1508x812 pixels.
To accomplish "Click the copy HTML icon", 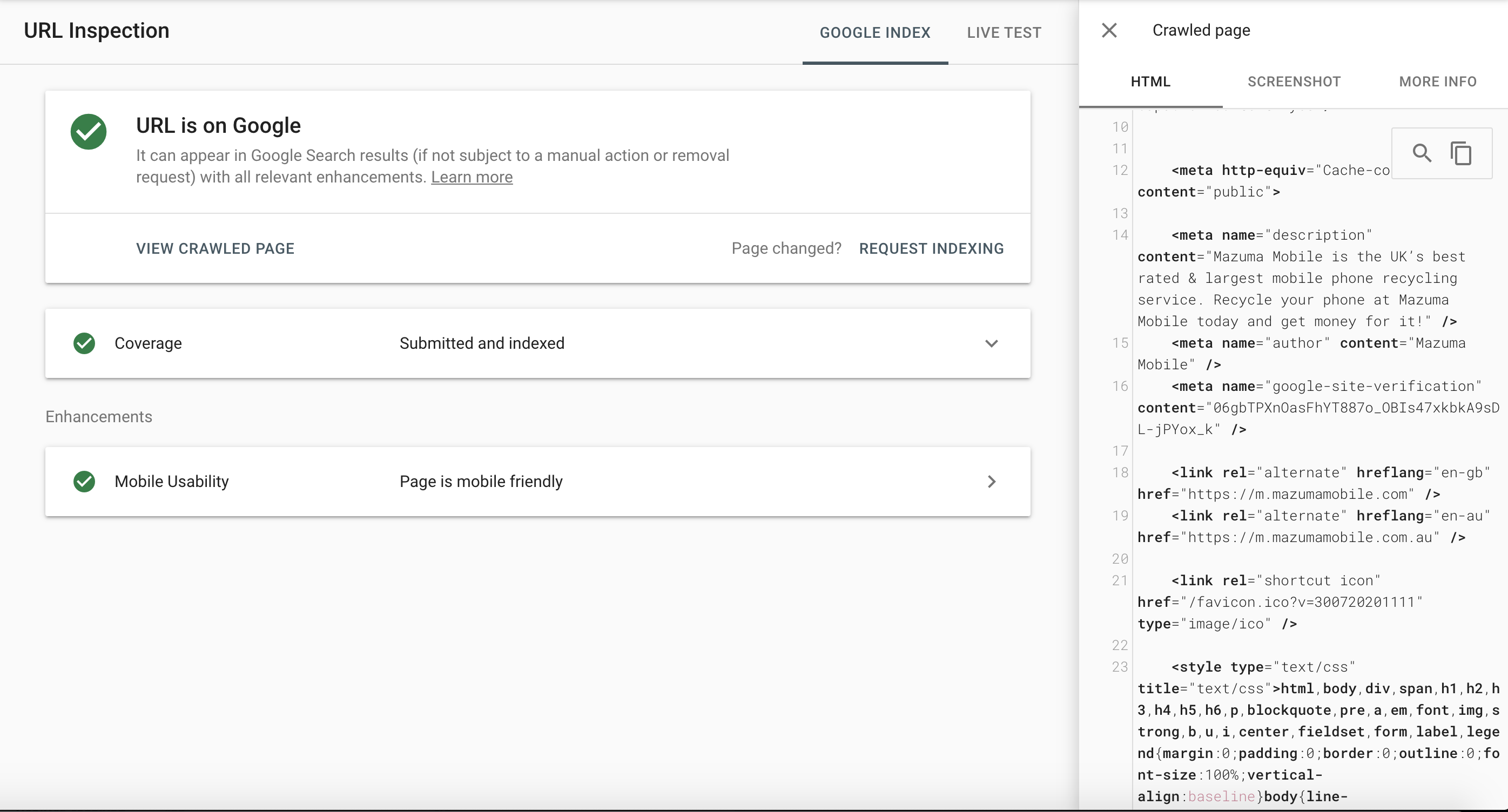I will pyautogui.click(x=1461, y=153).
